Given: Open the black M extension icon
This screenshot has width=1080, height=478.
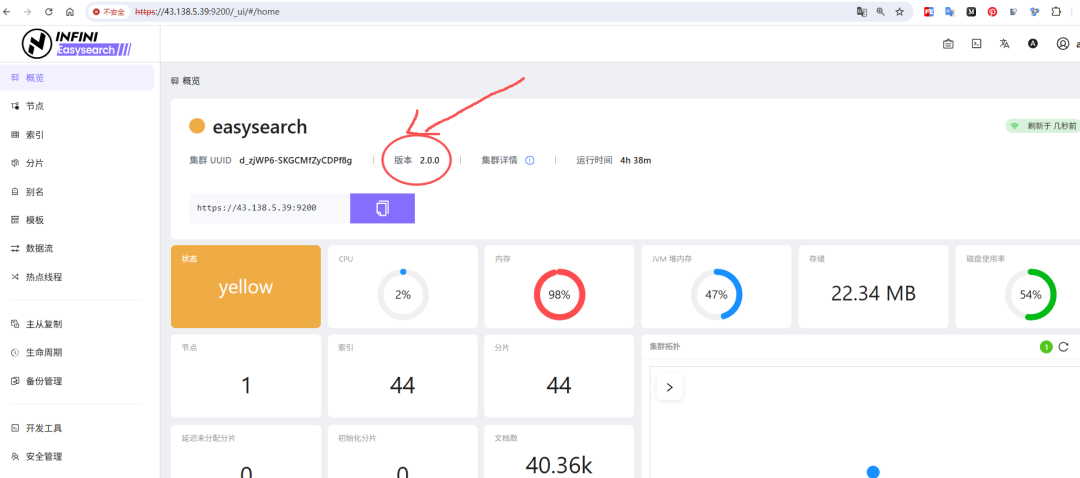Looking at the screenshot, I should (x=971, y=12).
